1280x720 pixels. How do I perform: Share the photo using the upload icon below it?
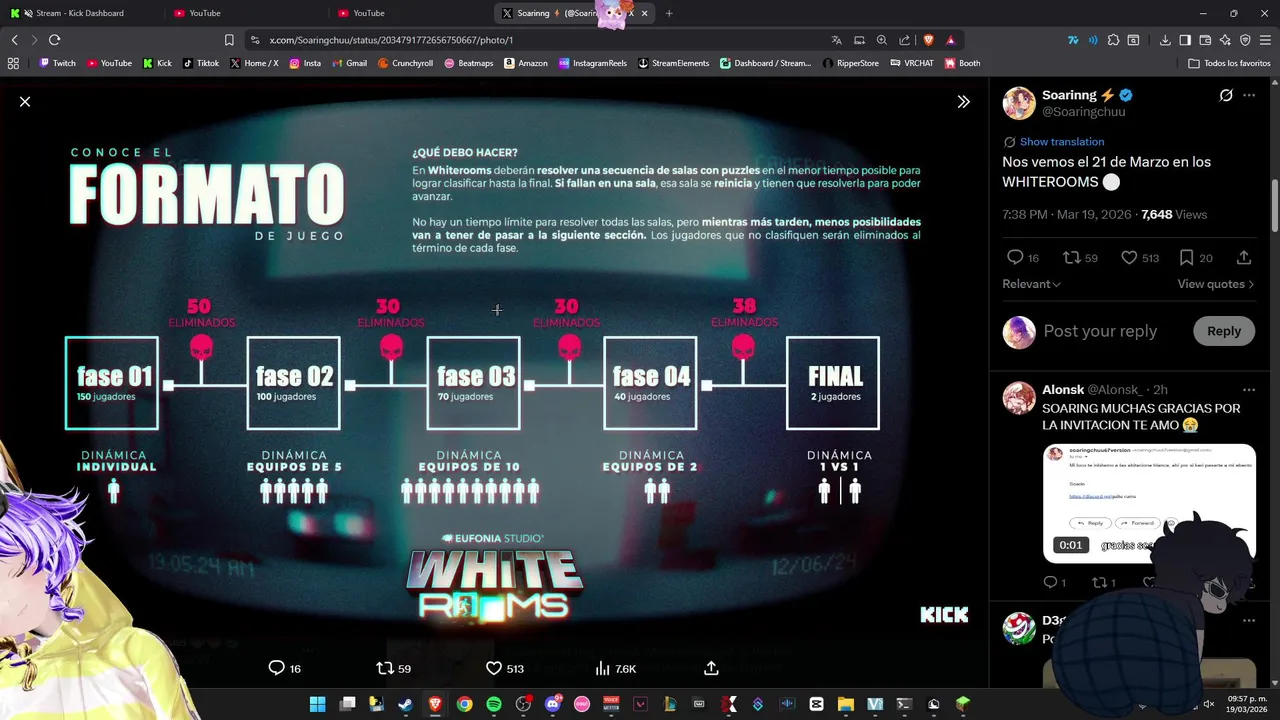[711, 668]
